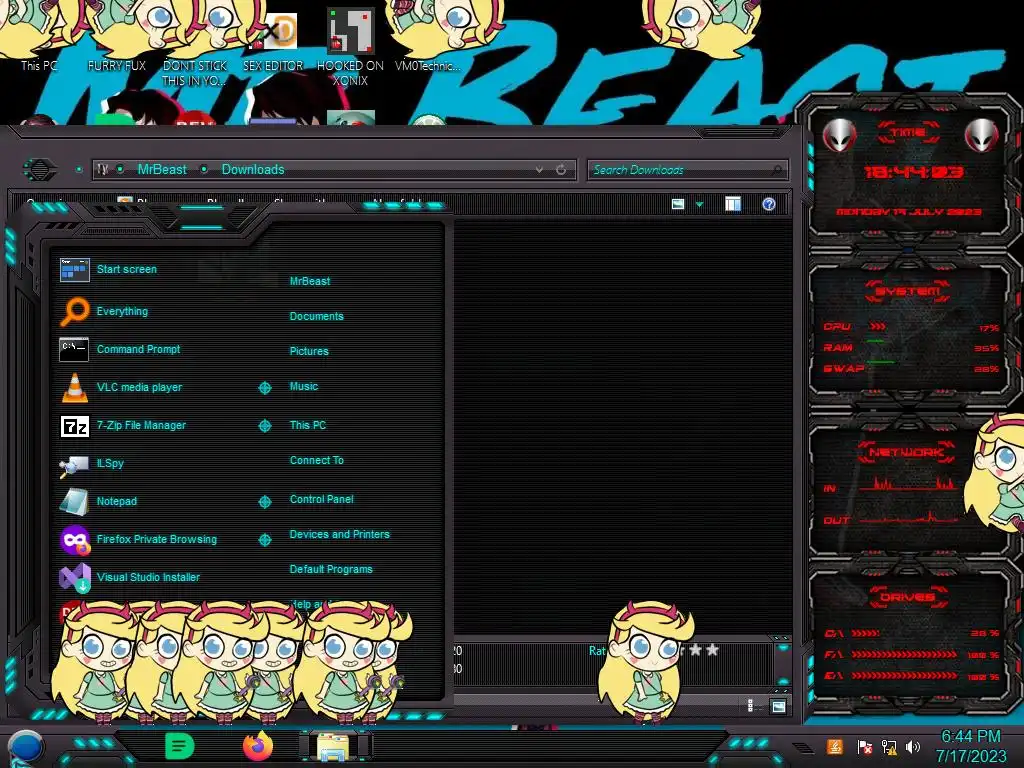The height and width of the screenshot is (768, 1024).
Task: Click the NETWORK widget IN graph
Action: (x=908, y=484)
